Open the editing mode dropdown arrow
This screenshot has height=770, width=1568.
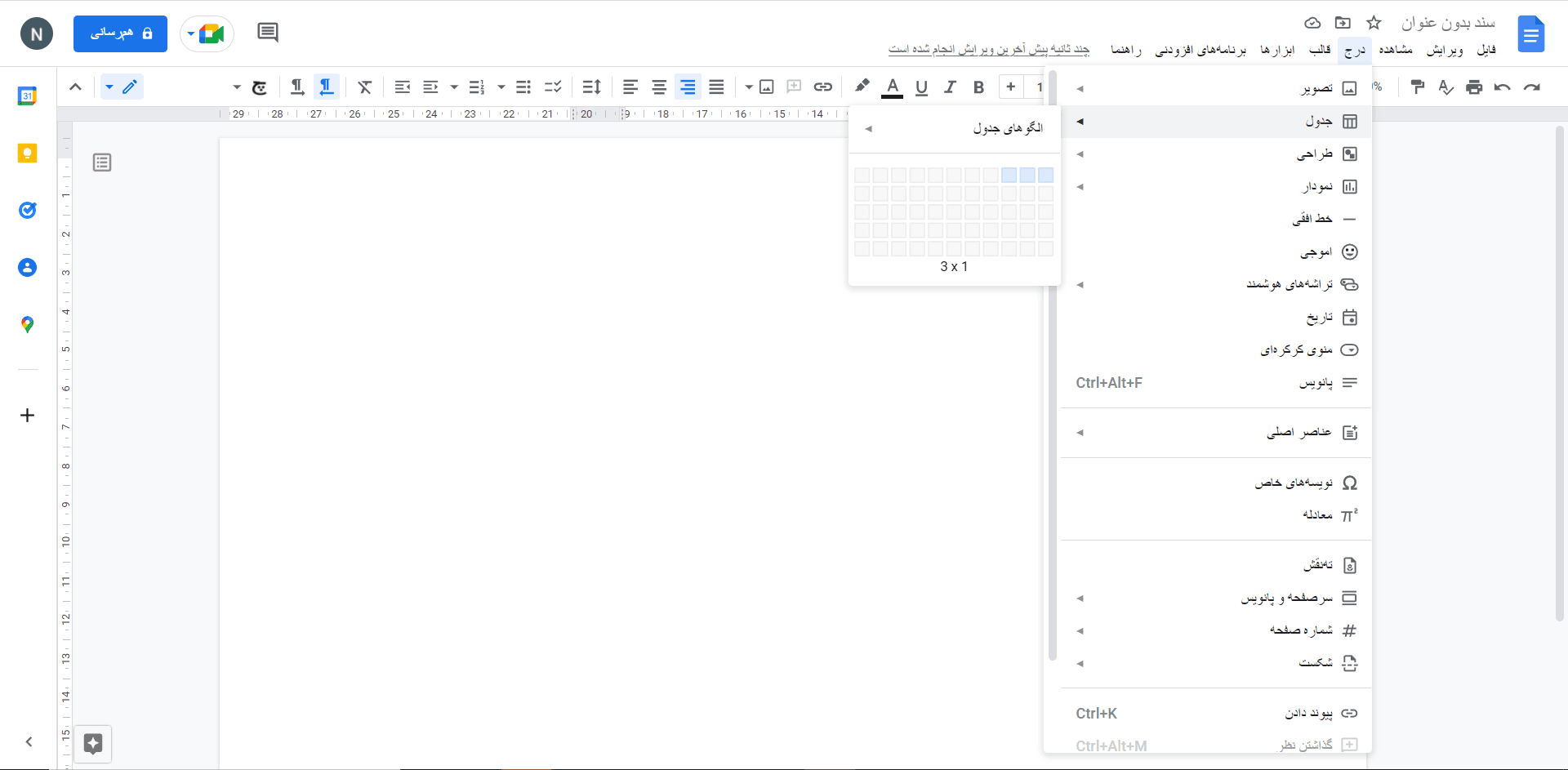point(110,87)
